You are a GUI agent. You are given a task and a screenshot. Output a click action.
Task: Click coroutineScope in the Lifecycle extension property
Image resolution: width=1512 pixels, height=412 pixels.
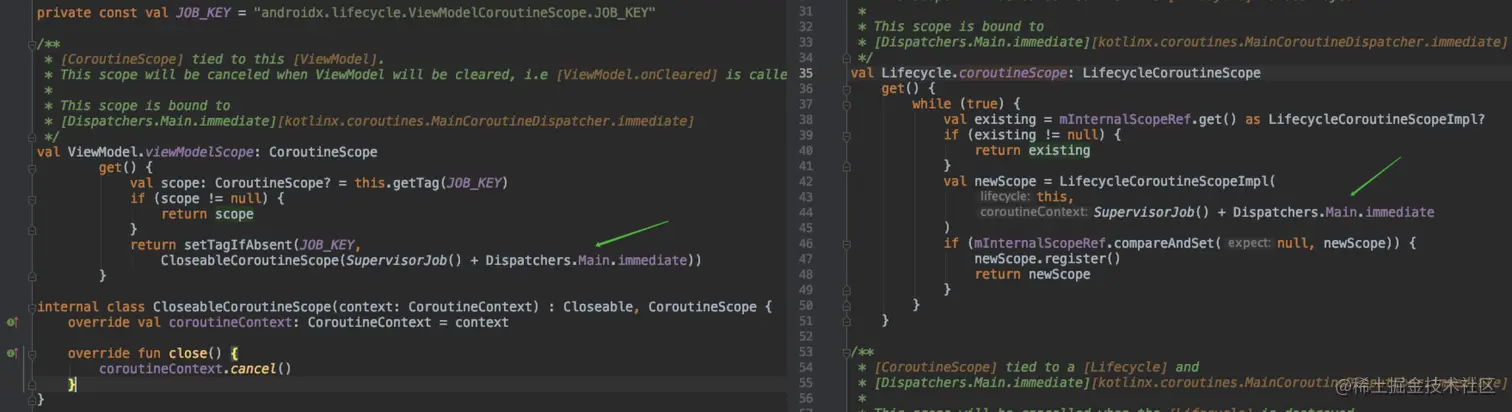(1011, 73)
